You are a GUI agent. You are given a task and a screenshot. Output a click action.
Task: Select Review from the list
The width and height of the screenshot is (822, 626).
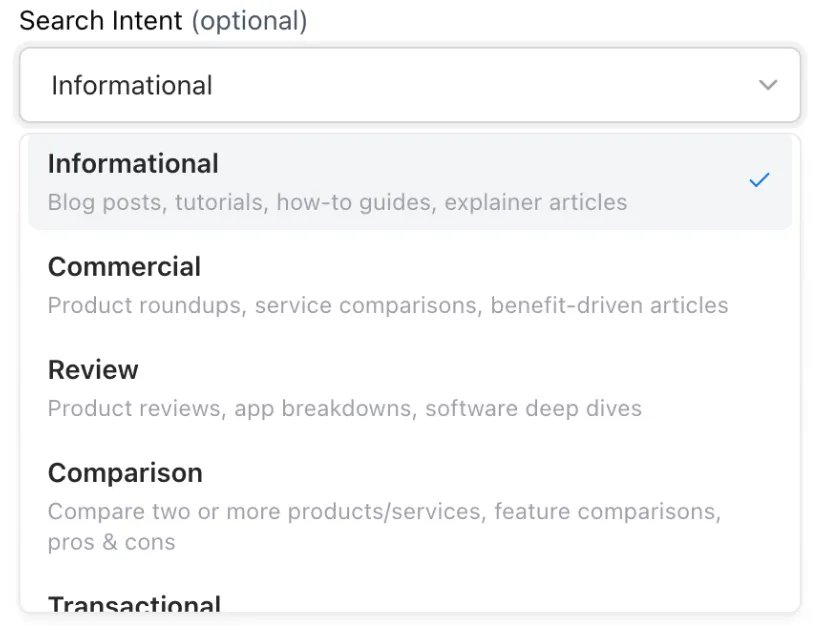[x=410, y=388]
